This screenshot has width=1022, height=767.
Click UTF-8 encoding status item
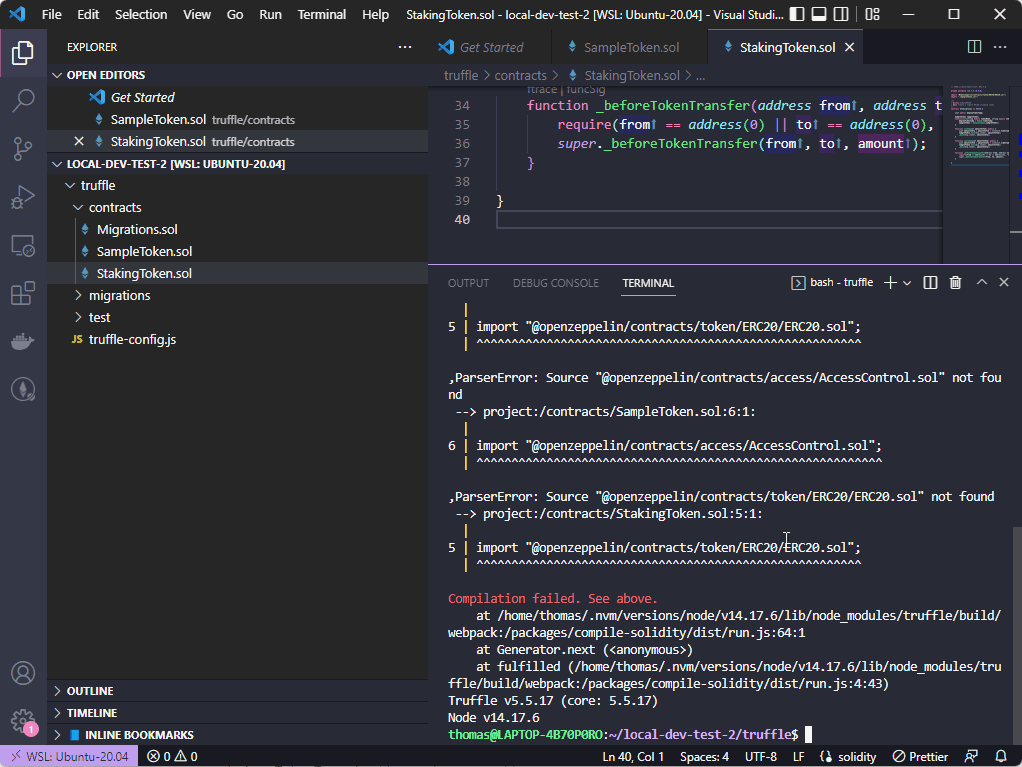761,757
